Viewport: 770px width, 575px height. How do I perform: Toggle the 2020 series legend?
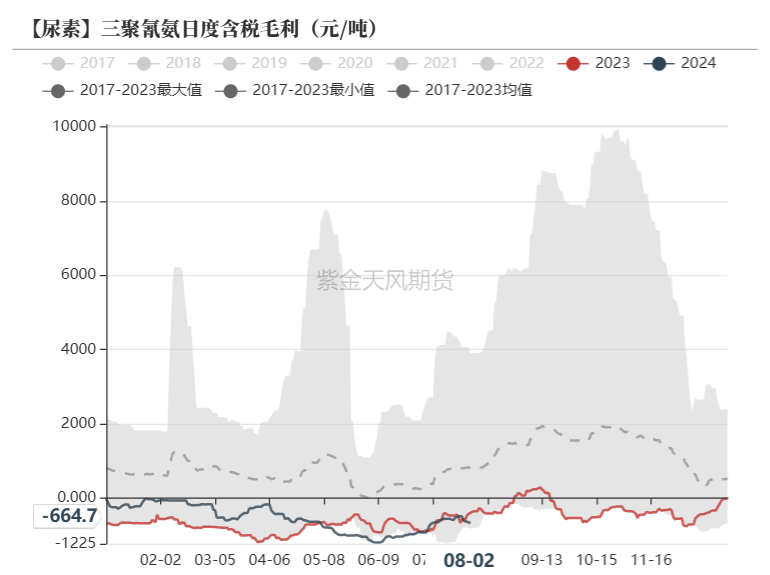[x=336, y=63]
